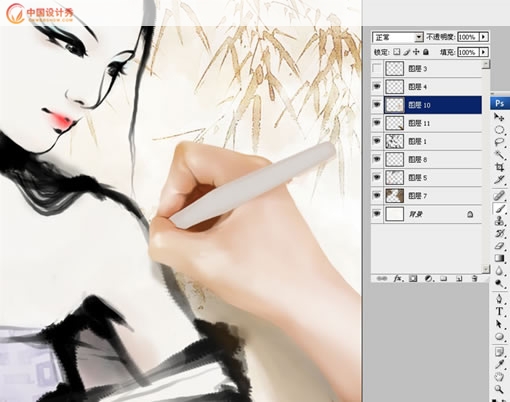Show hidden layer 图层 3
This screenshot has width=510, height=402.
click(x=377, y=68)
